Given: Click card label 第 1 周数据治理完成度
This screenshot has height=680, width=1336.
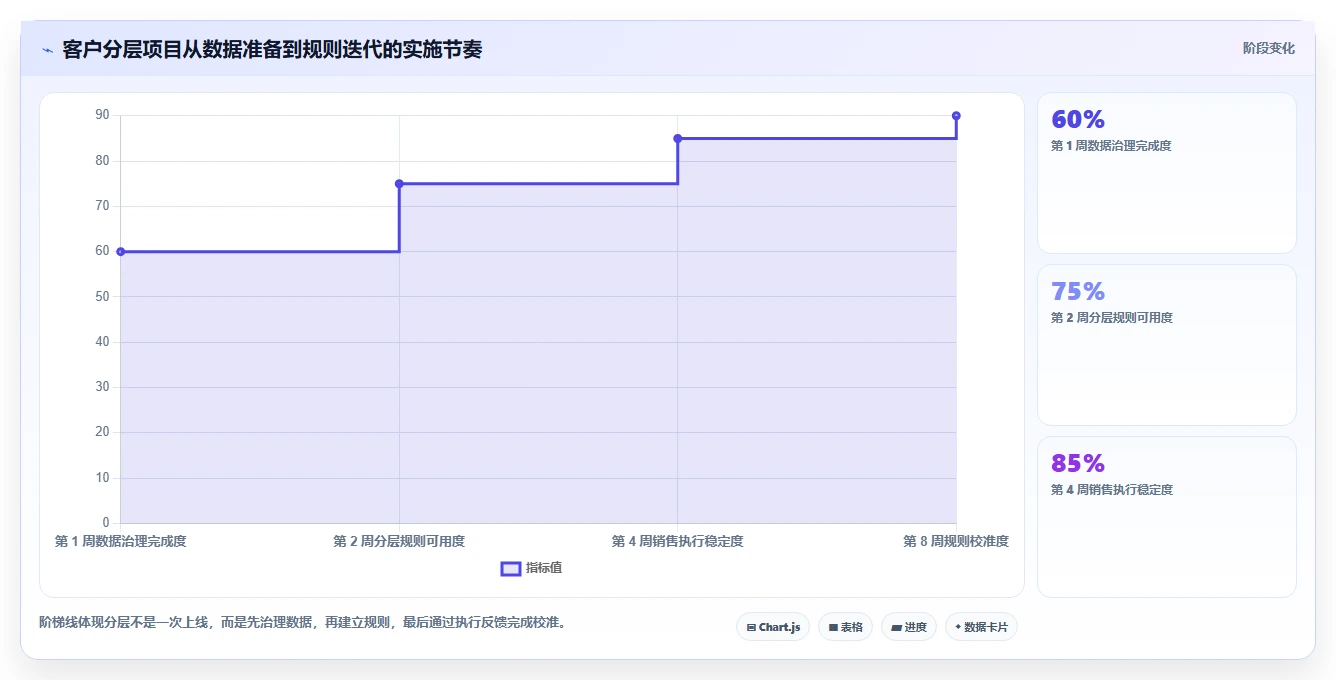Looking at the screenshot, I should tap(1111, 146).
